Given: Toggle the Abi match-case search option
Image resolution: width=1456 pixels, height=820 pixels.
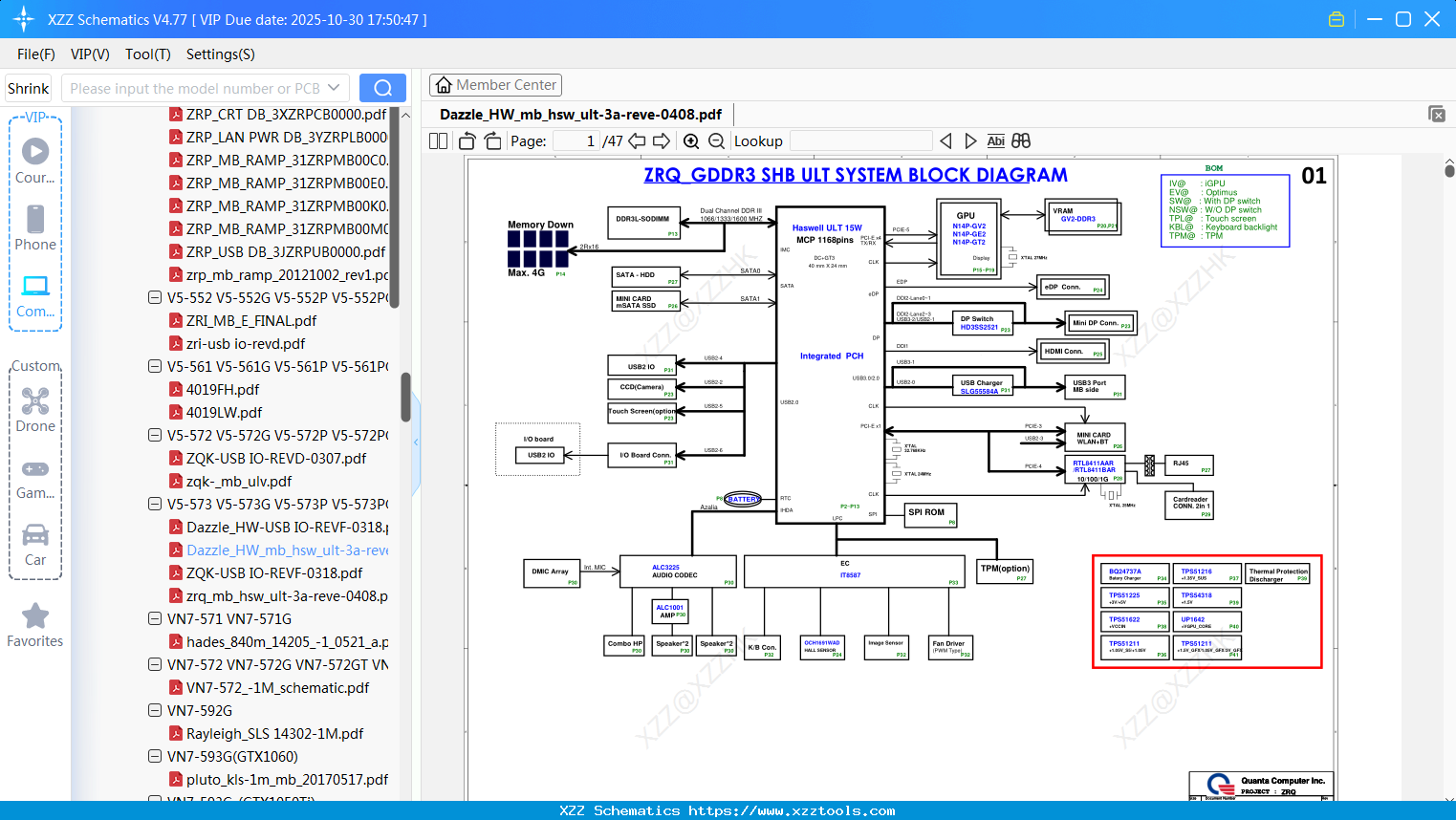Looking at the screenshot, I should point(995,141).
